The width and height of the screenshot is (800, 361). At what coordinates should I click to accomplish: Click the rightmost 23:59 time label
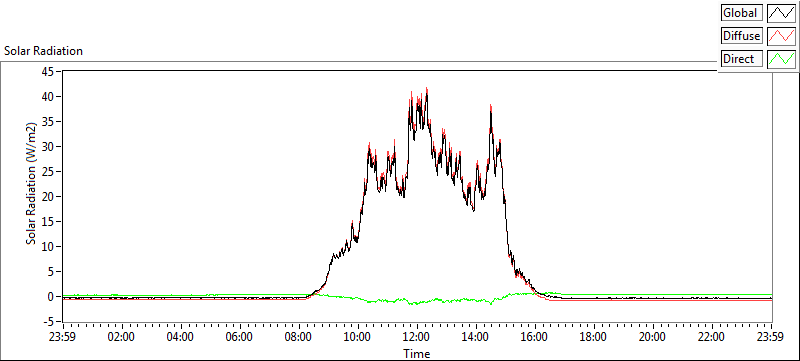[x=771, y=337]
